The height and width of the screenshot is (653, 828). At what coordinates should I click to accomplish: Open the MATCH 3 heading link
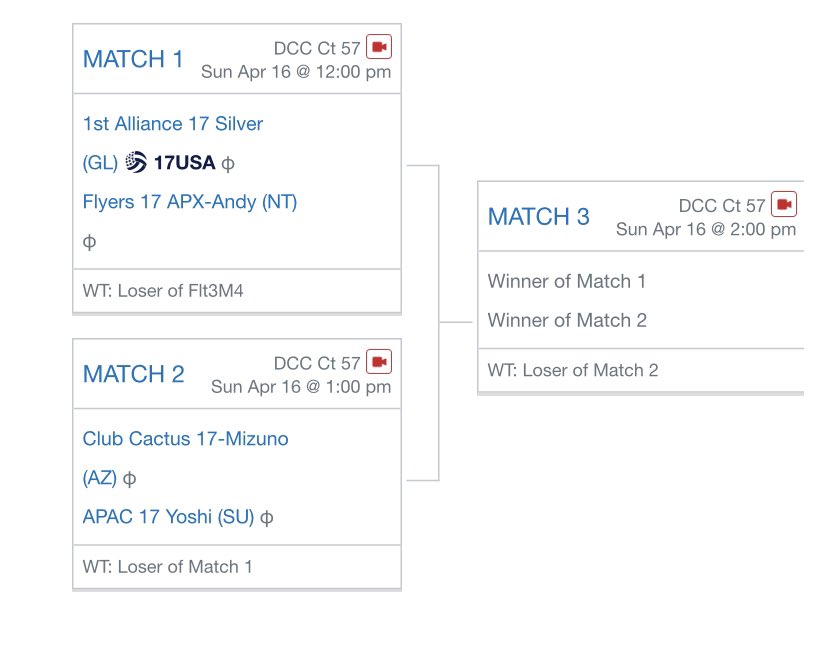point(539,216)
